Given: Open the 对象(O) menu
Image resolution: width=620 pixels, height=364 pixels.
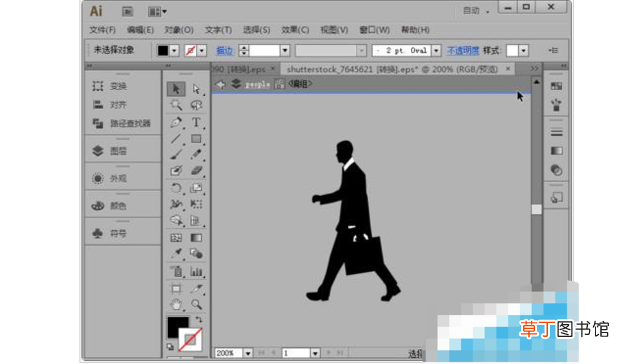Looking at the screenshot, I should [179, 30].
